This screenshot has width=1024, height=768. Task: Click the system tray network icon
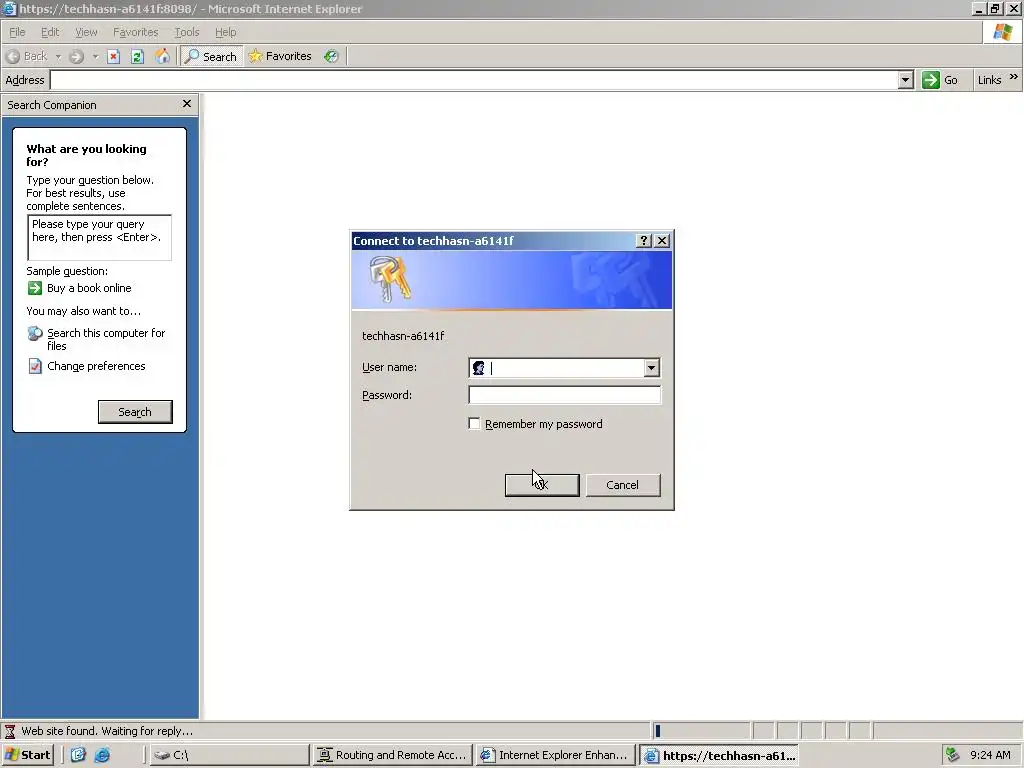click(953, 755)
